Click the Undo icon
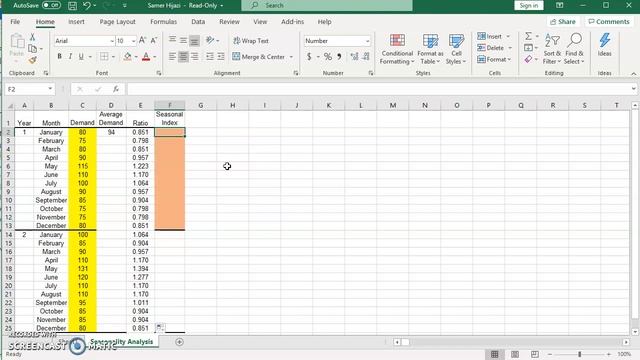Viewport: 640px width, 360px height. (x=87, y=5)
